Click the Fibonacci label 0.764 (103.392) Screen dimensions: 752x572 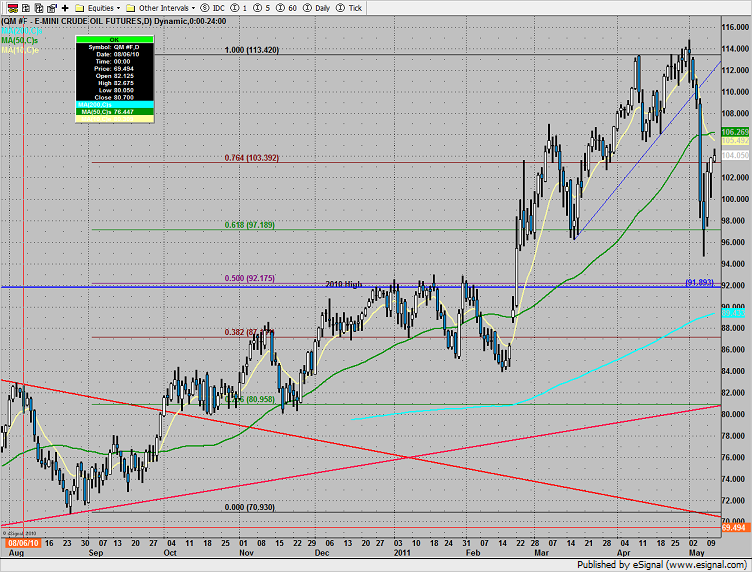[252, 158]
